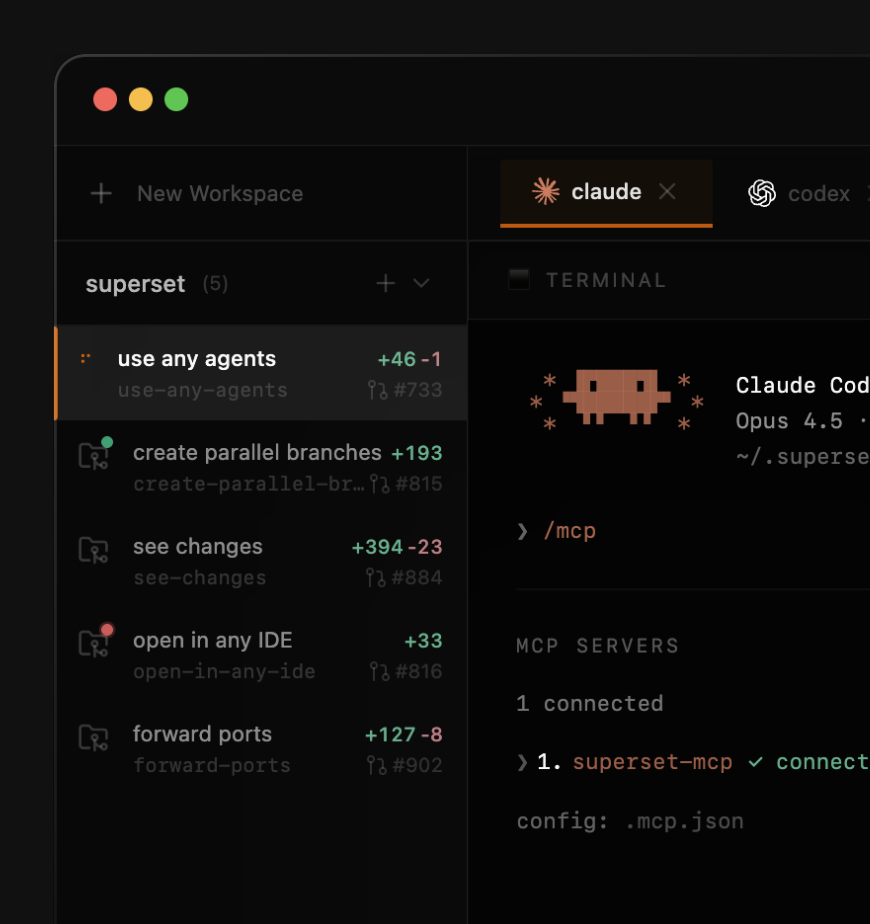The height and width of the screenshot is (924, 870).
Task: Add a workspace to superset project
Action: 385,283
